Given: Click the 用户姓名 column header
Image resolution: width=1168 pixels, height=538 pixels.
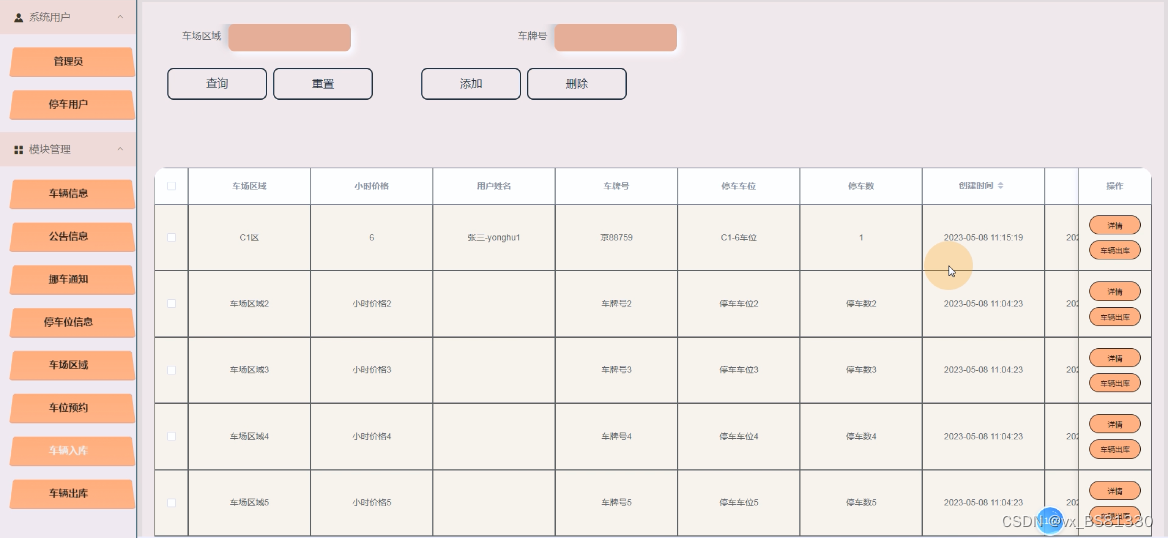Looking at the screenshot, I should pyautogui.click(x=494, y=186).
